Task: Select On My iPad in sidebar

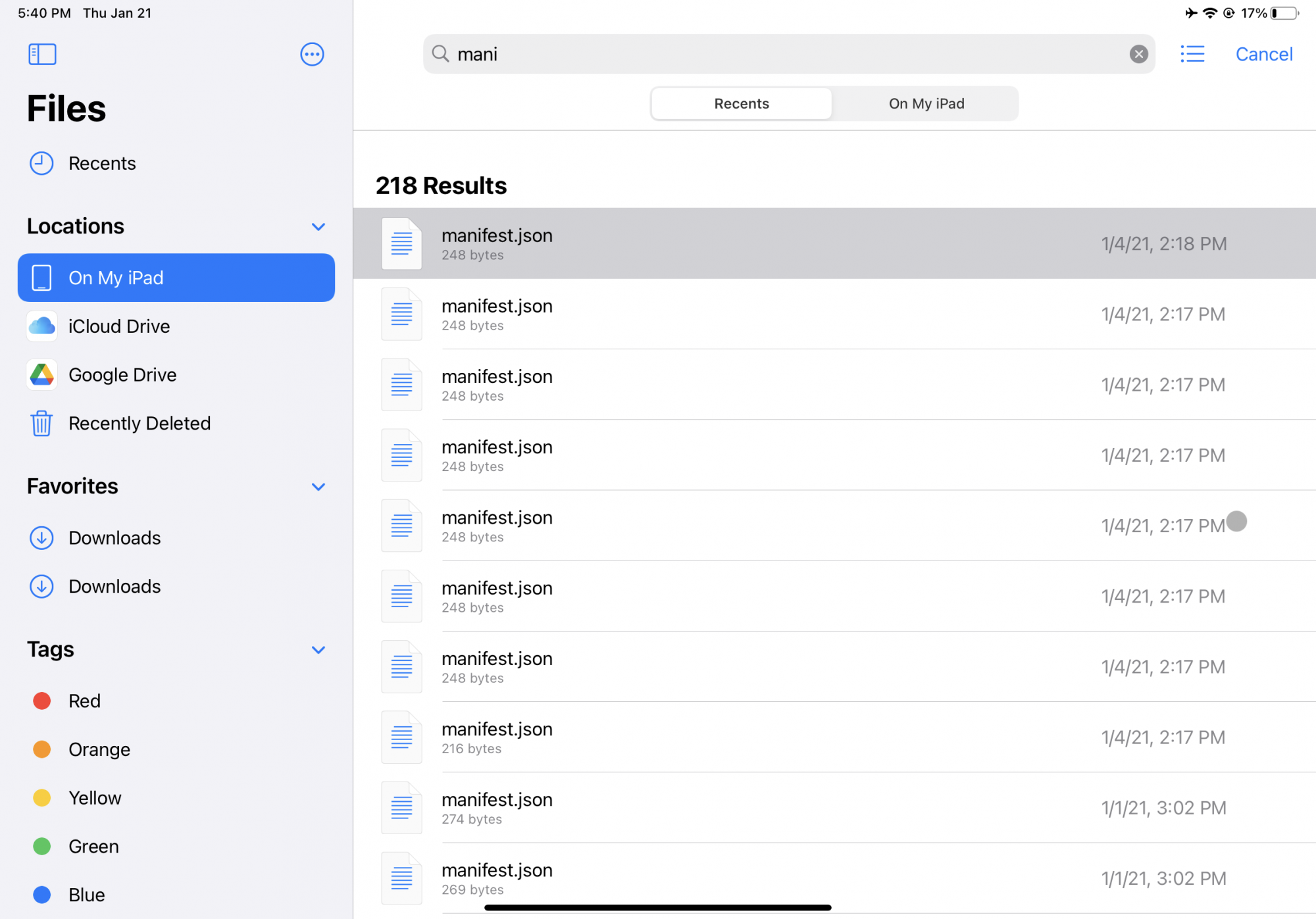Action: (176, 278)
